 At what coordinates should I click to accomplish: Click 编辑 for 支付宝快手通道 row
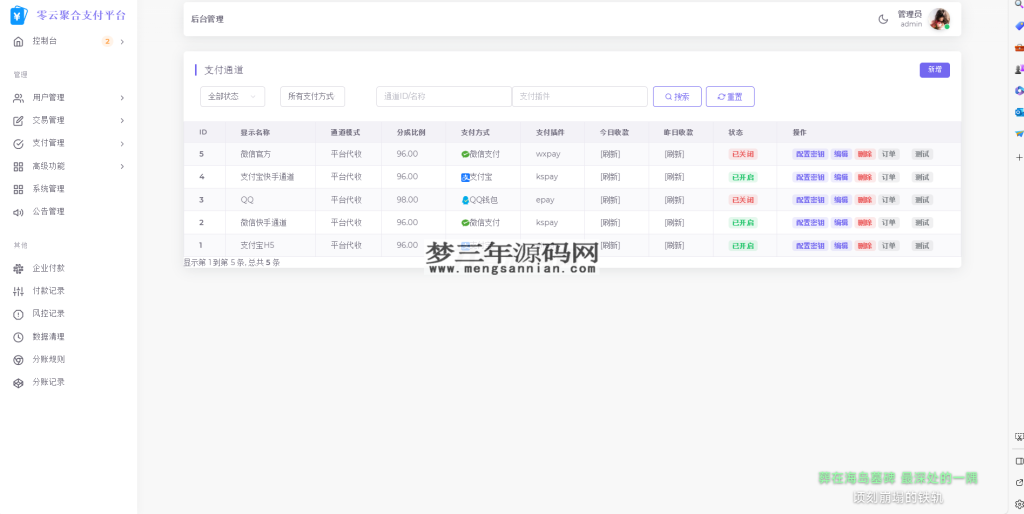pos(841,177)
